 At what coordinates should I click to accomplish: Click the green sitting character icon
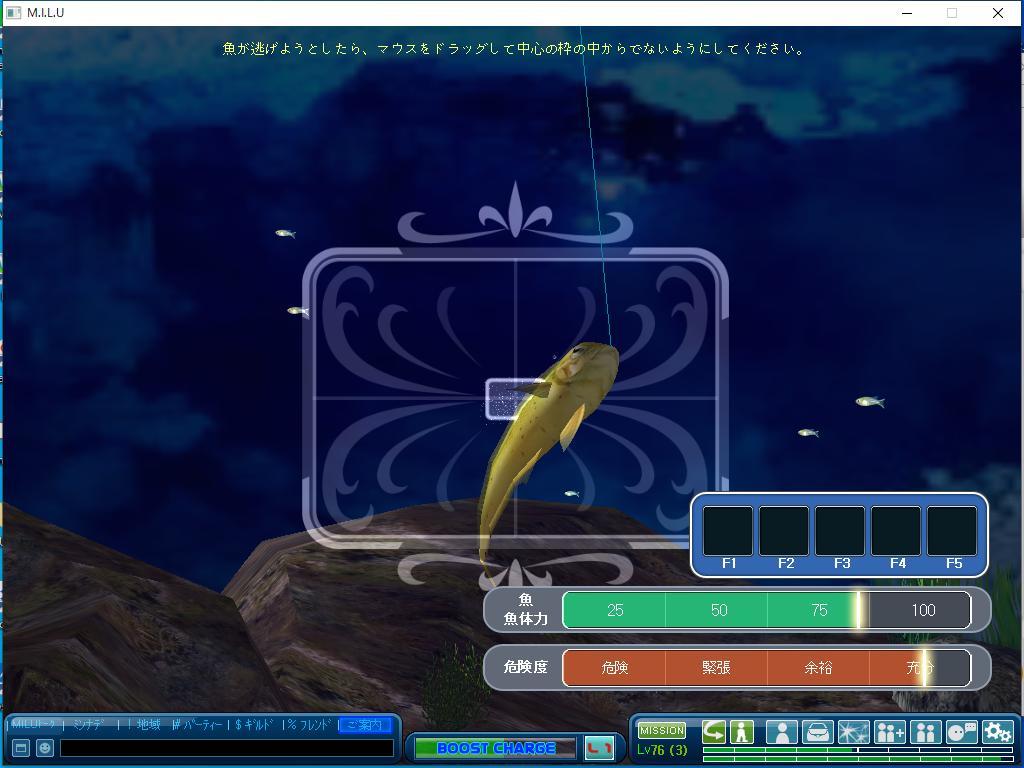pyautogui.click(x=742, y=732)
